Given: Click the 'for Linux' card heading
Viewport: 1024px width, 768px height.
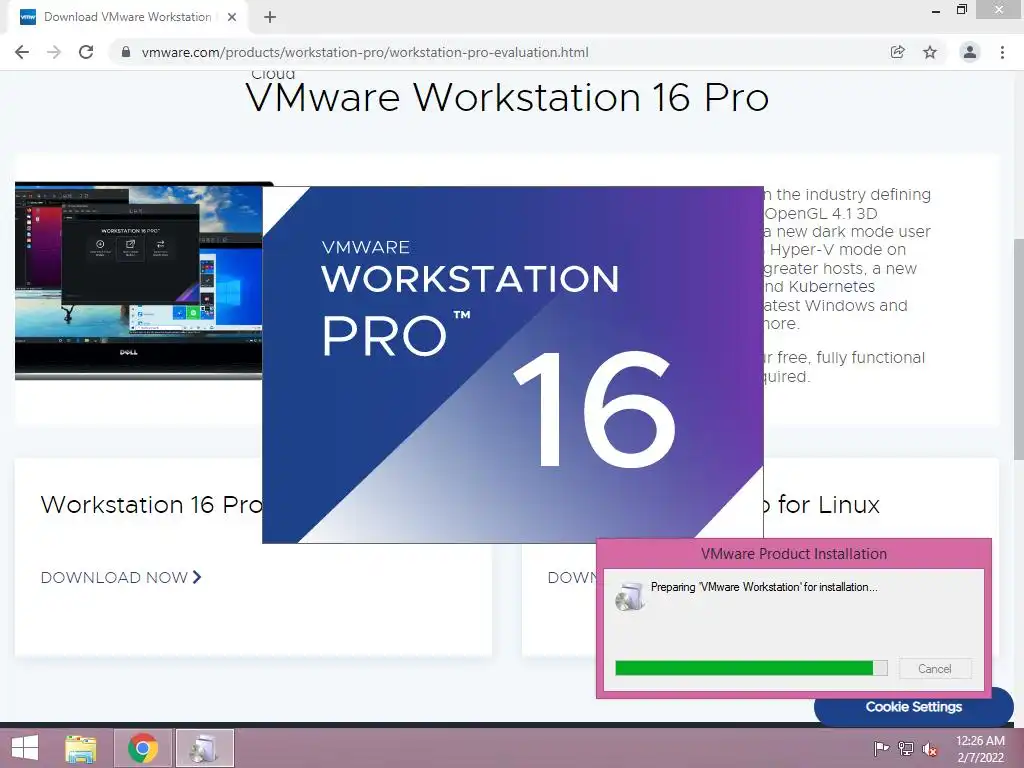Looking at the screenshot, I should [828, 504].
